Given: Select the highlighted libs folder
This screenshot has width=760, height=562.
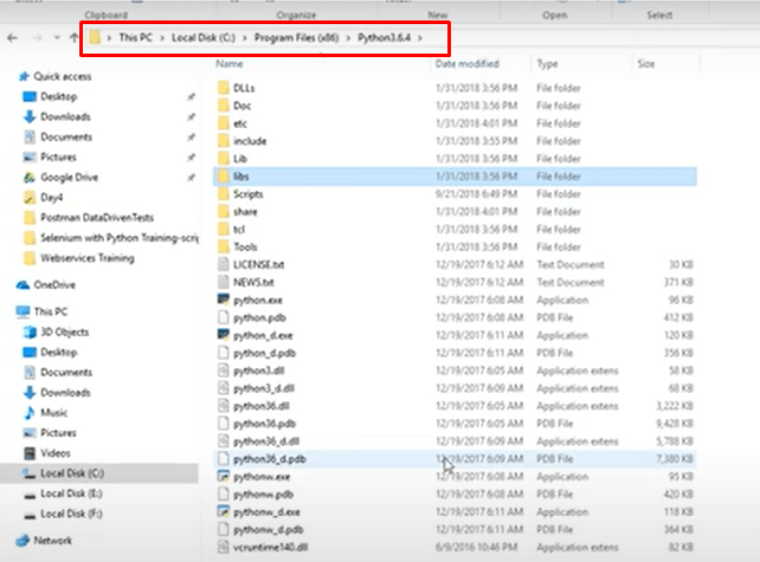Looking at the screenshot, I should [x=455, y=177].
